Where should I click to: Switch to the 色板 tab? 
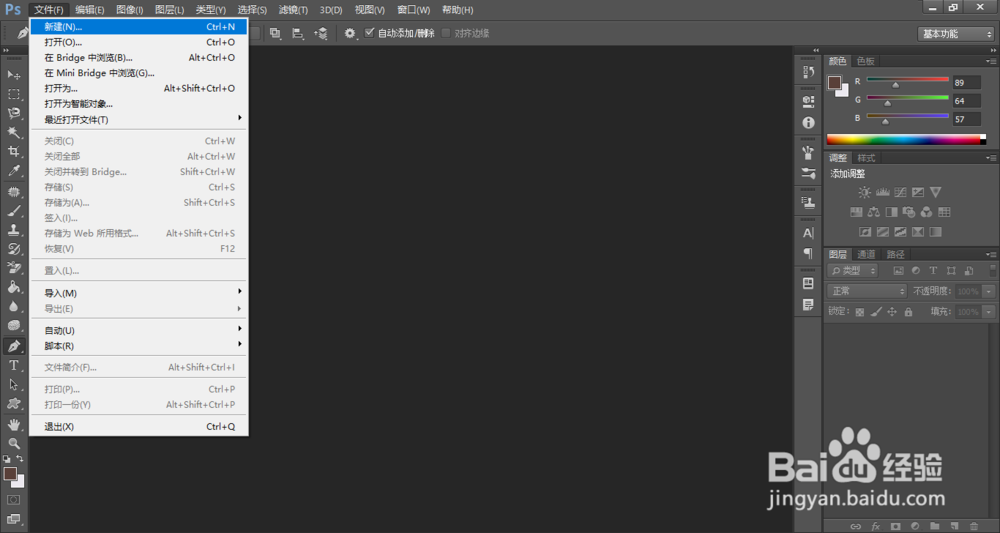[x=865, y=61]
